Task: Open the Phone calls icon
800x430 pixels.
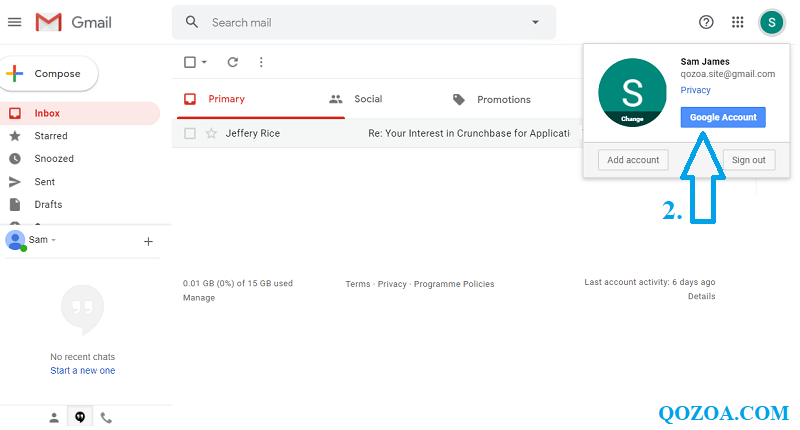Action: (x=106, y=418)
